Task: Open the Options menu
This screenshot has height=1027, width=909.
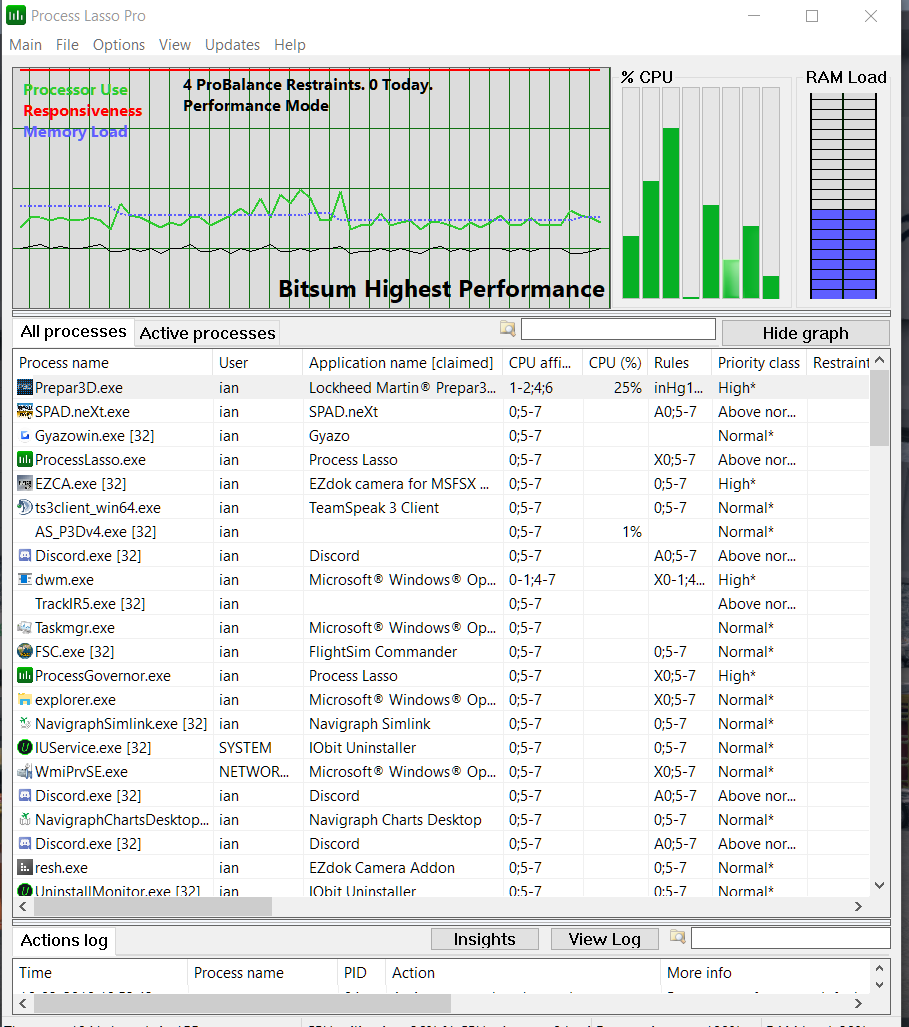Action: click(x=119, y=45)
